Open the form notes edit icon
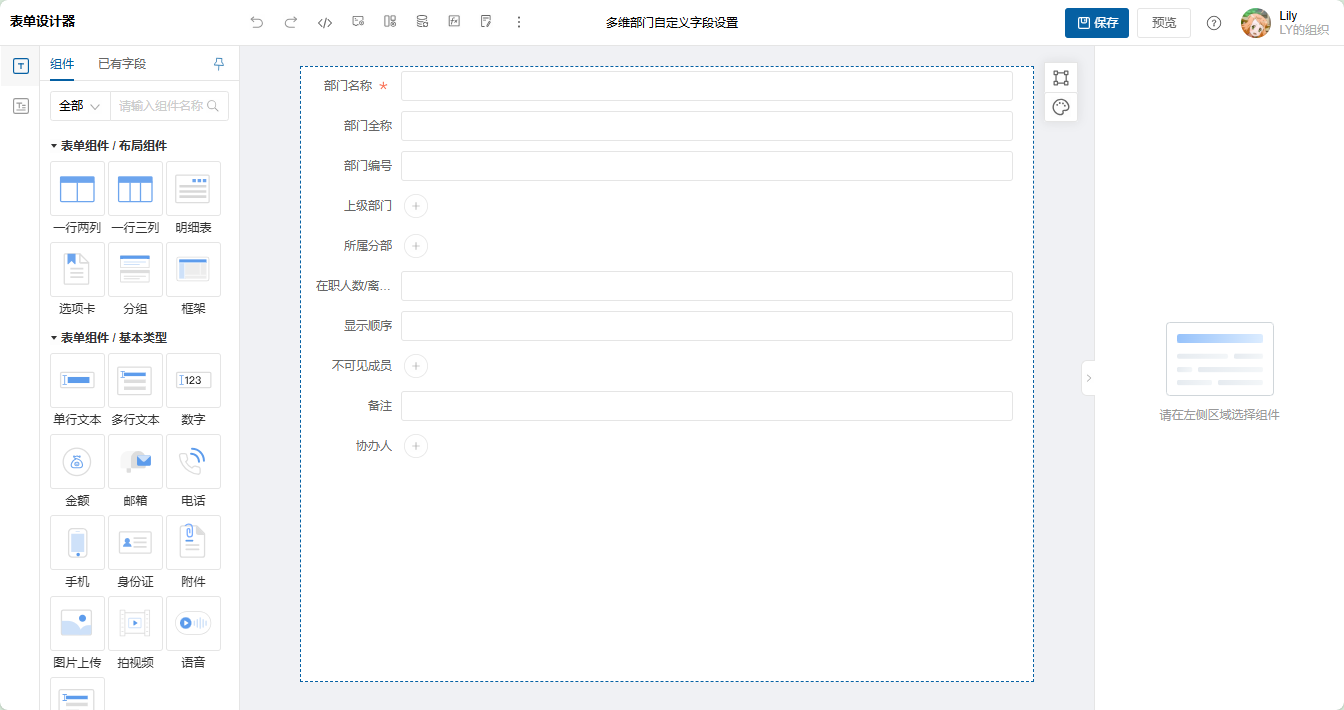The image size is (1344, 710). tap(486, 22)
